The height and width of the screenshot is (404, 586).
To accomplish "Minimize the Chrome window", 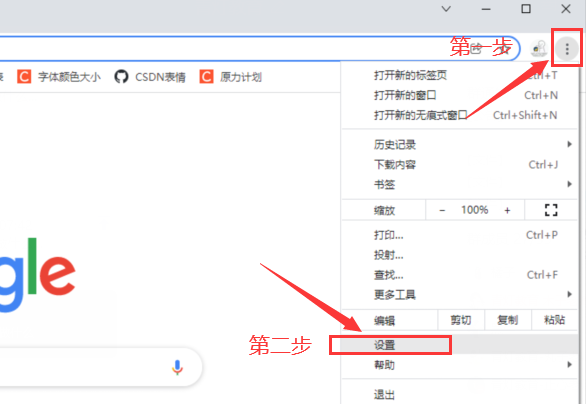I will click(486, 9).
